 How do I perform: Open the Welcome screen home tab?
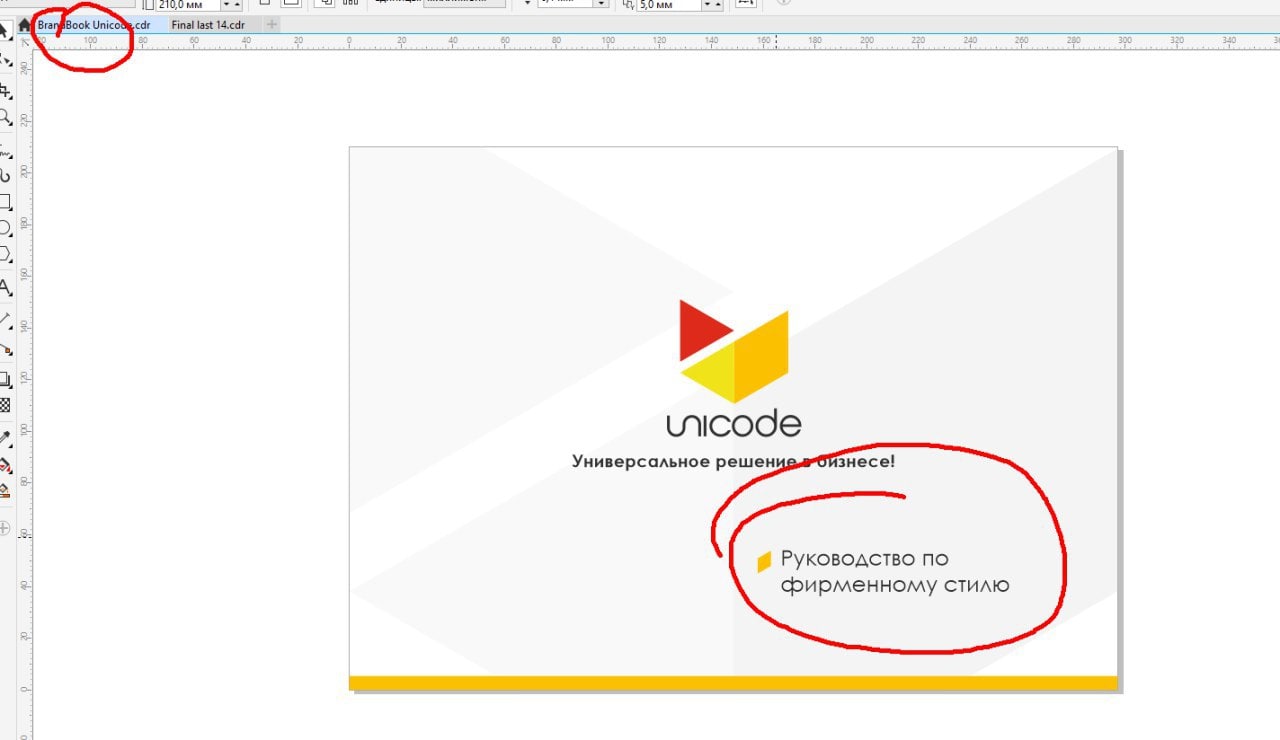click(24, 24)
